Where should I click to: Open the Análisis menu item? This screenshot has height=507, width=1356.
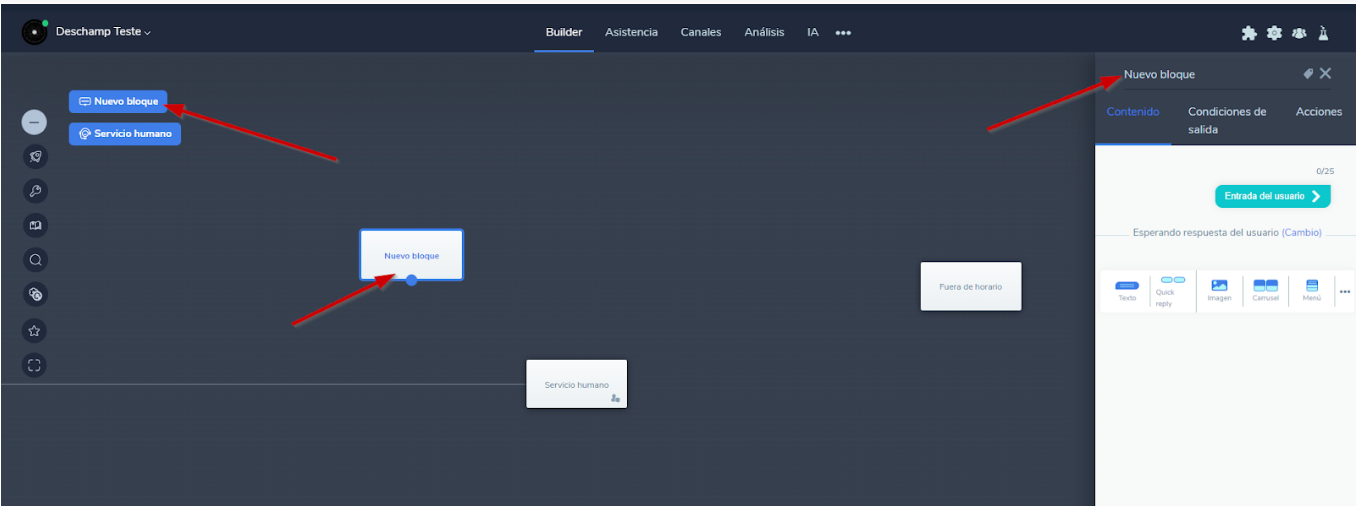pyautogui.click(x=764, y=32)
